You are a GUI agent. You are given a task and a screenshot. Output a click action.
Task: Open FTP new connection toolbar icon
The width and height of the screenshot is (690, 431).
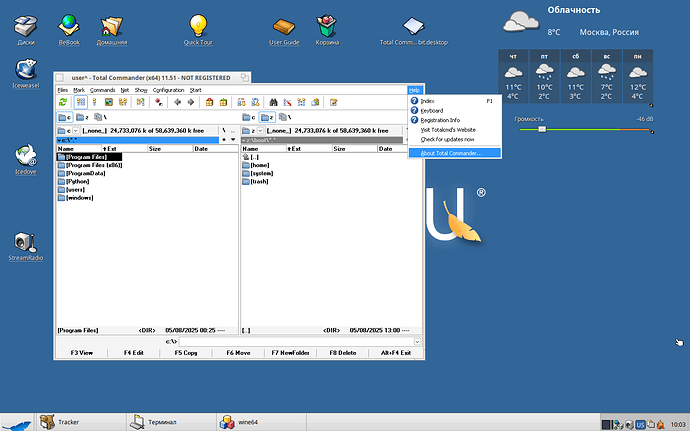coord(255,102)
